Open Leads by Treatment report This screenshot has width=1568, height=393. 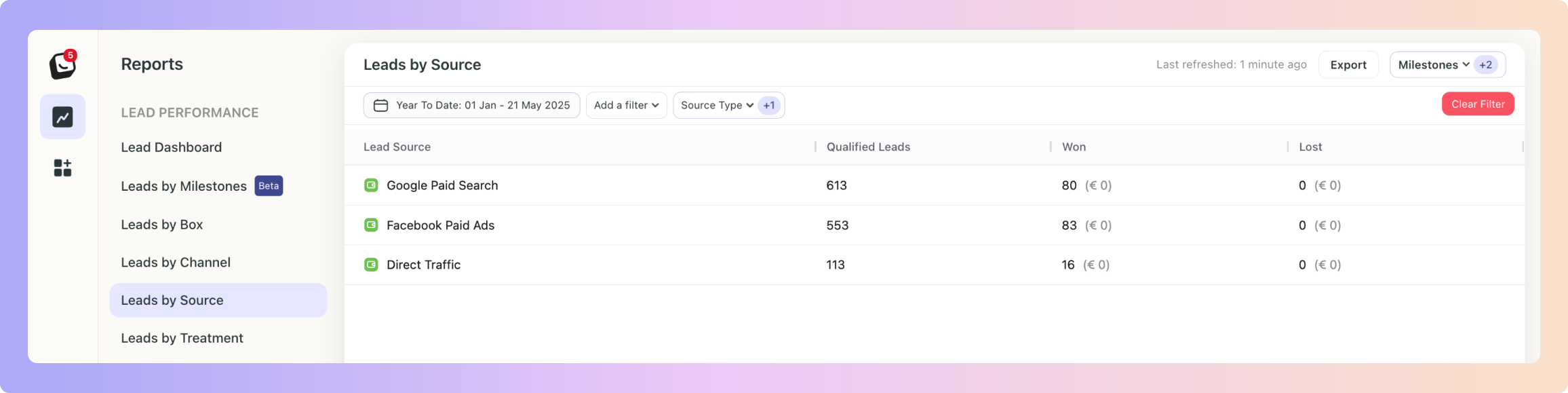pyautogui.click(x=182, y=338)
